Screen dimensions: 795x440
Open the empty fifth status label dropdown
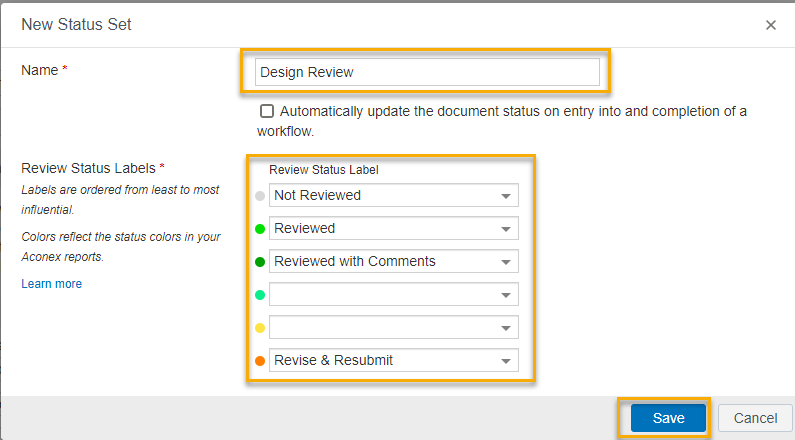point(393,327)
